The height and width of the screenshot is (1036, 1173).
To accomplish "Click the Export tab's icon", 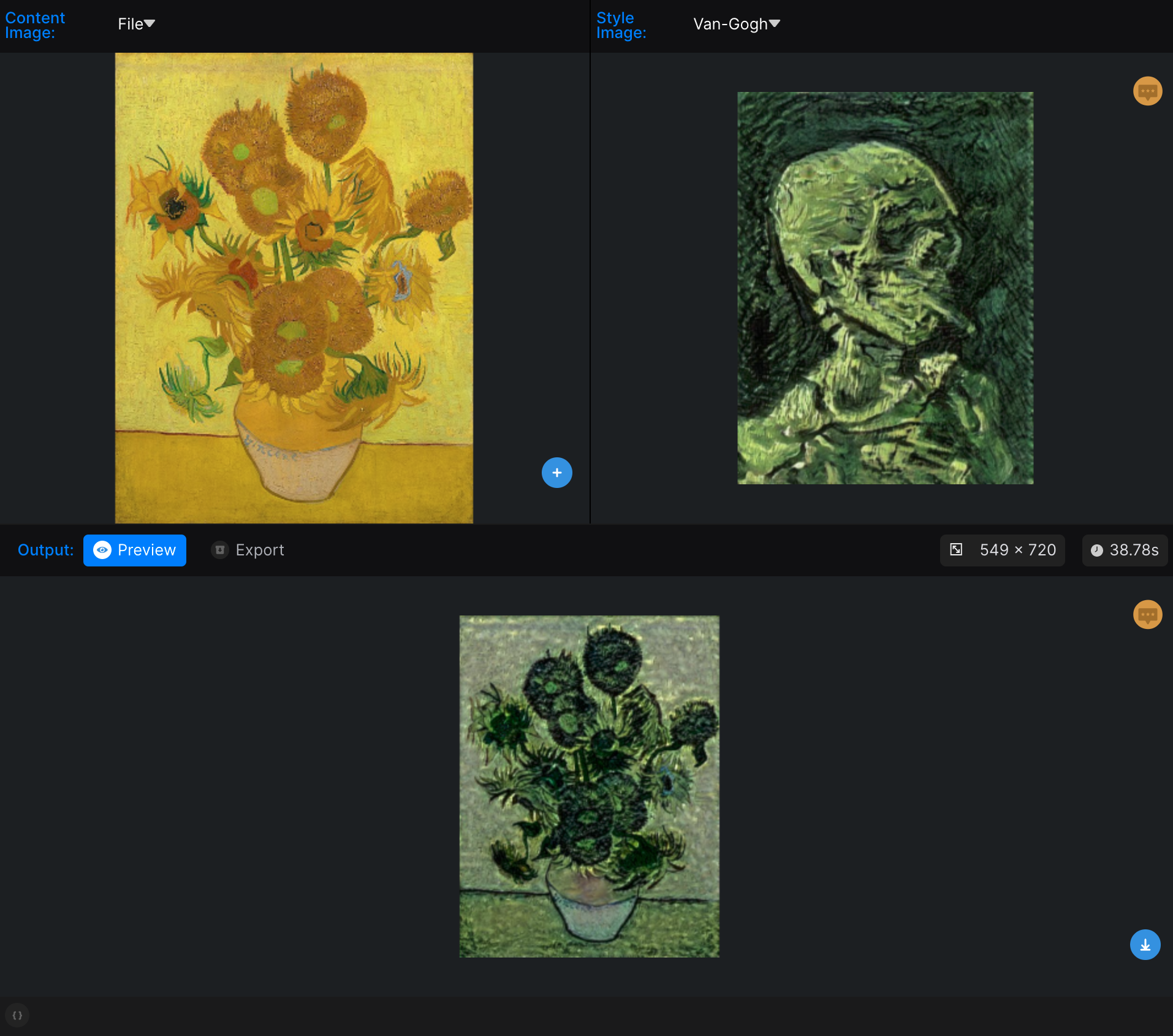I will (x=220, y=550).
